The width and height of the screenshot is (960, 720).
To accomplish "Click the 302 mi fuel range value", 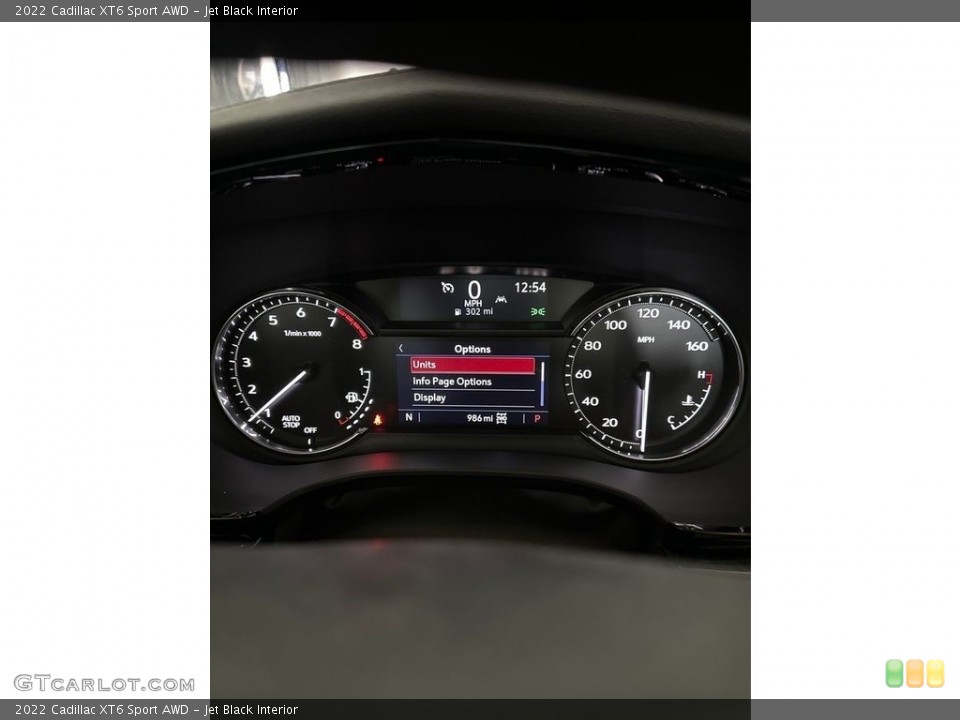I will click(479, 312).
